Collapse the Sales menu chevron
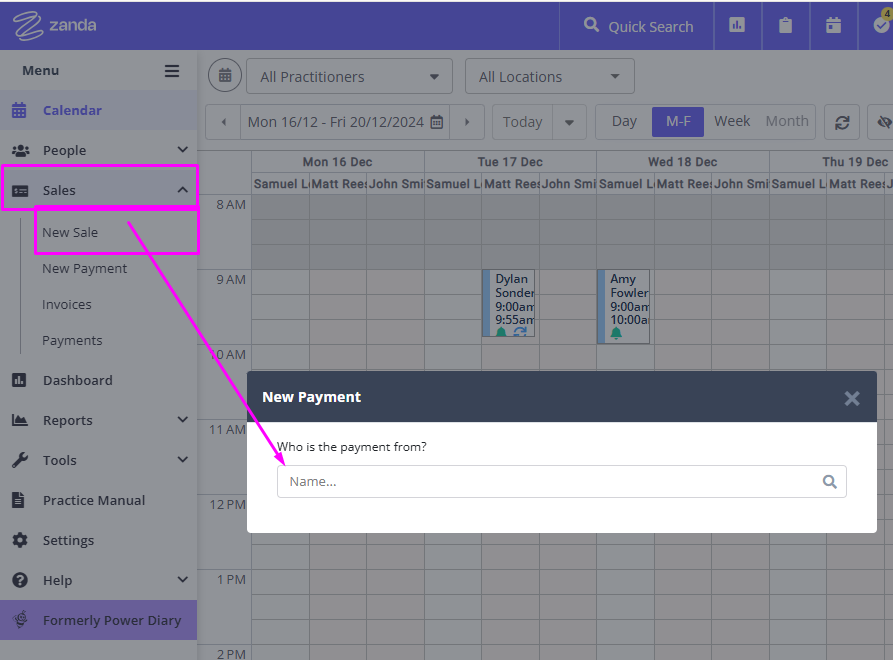 (182, 190)
